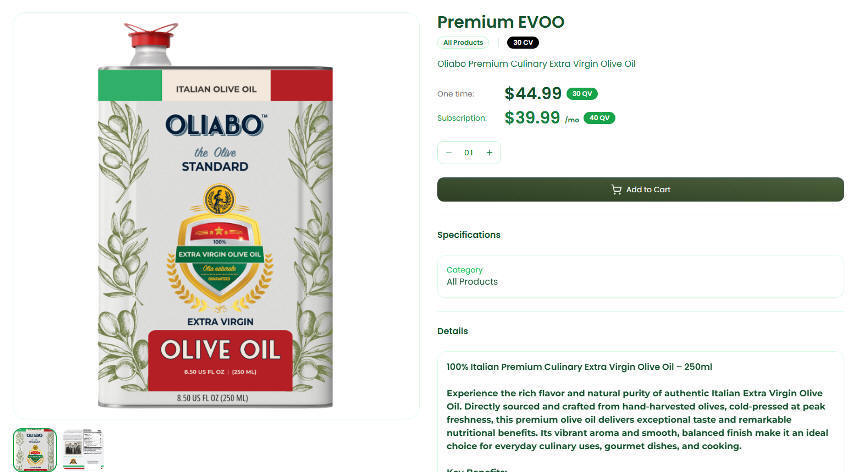This screenshot has width=856, height=472.
Task: Click the $39.99 subscription price
Action: (532, 118)
